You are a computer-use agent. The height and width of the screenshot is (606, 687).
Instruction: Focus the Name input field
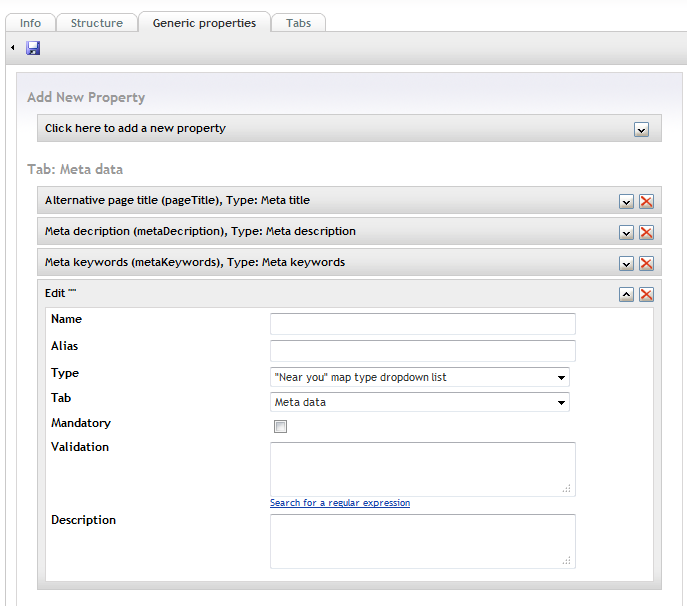coord(423,324)
